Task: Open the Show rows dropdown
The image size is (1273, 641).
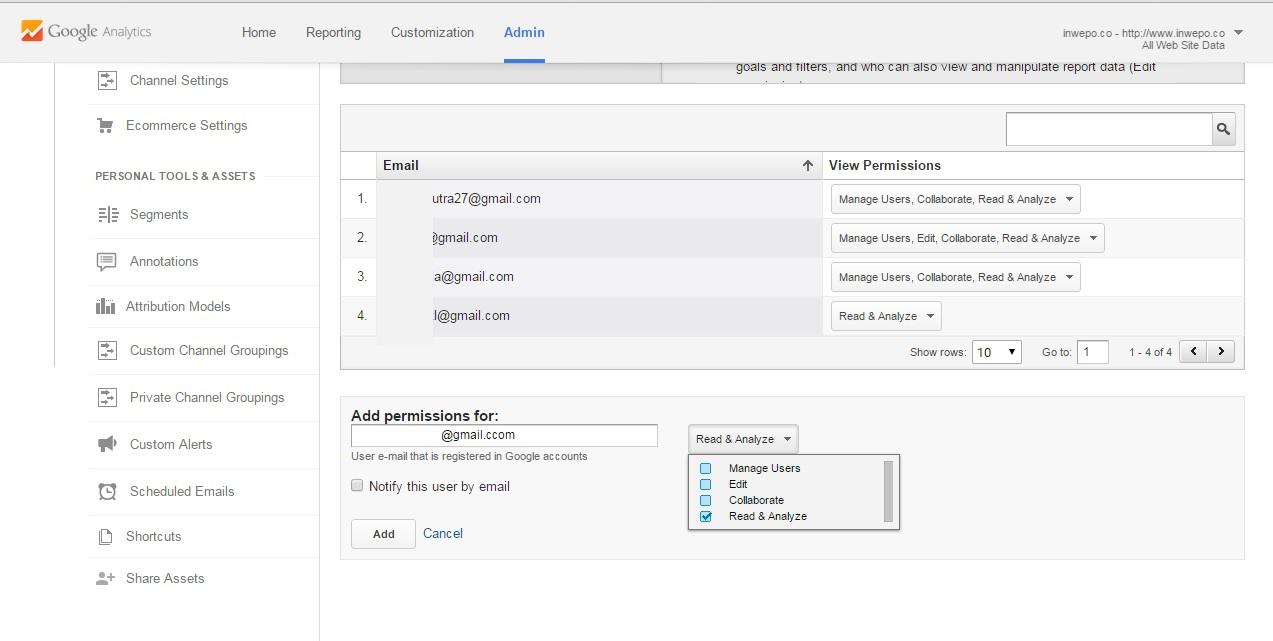Action: click(x=997, y=352)
